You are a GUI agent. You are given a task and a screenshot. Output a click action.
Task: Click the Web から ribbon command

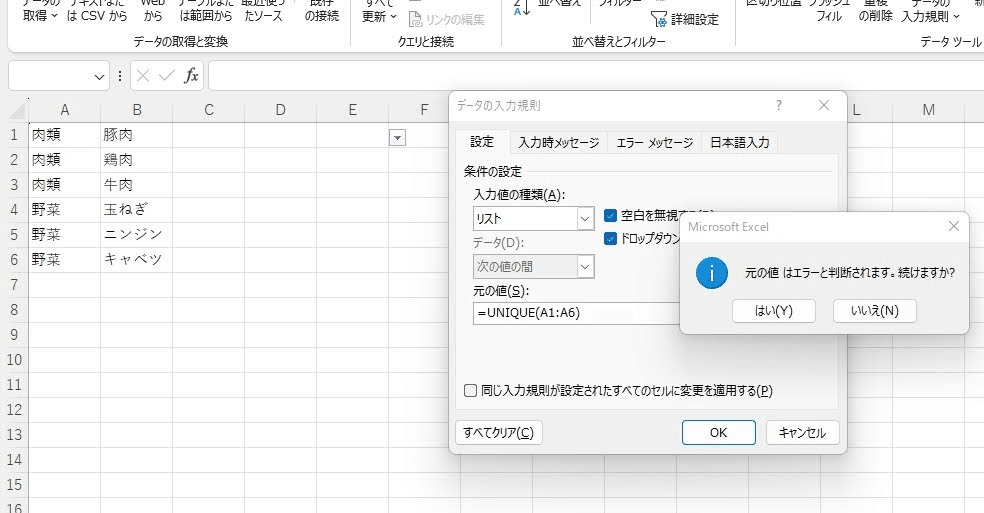[x=152, y=9]
